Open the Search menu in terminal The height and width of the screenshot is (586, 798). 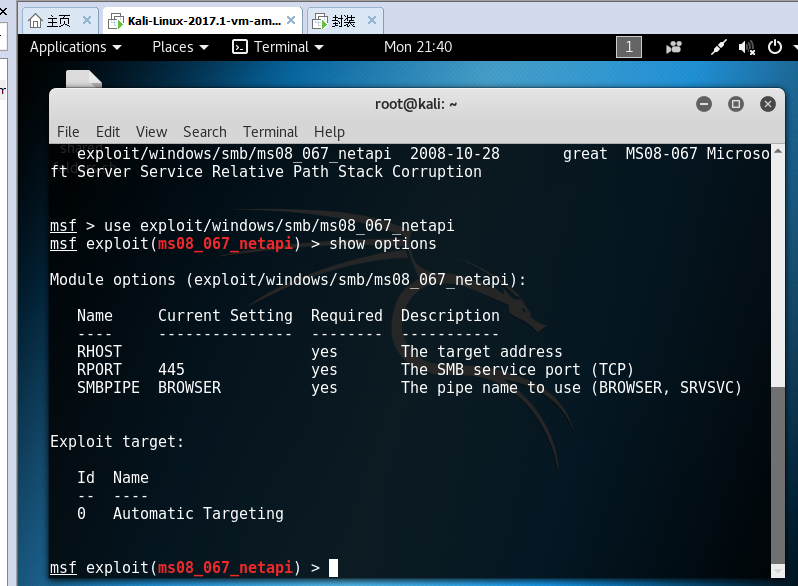[205, 132]
